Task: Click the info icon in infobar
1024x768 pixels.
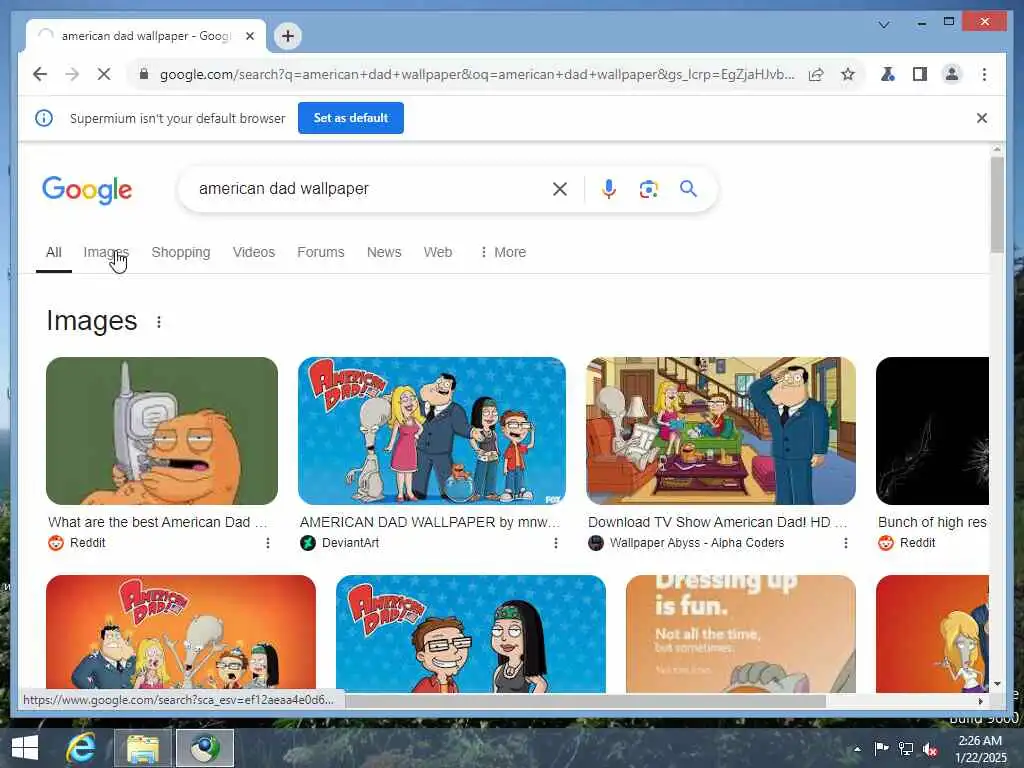Action: click(x=44, y=118)
